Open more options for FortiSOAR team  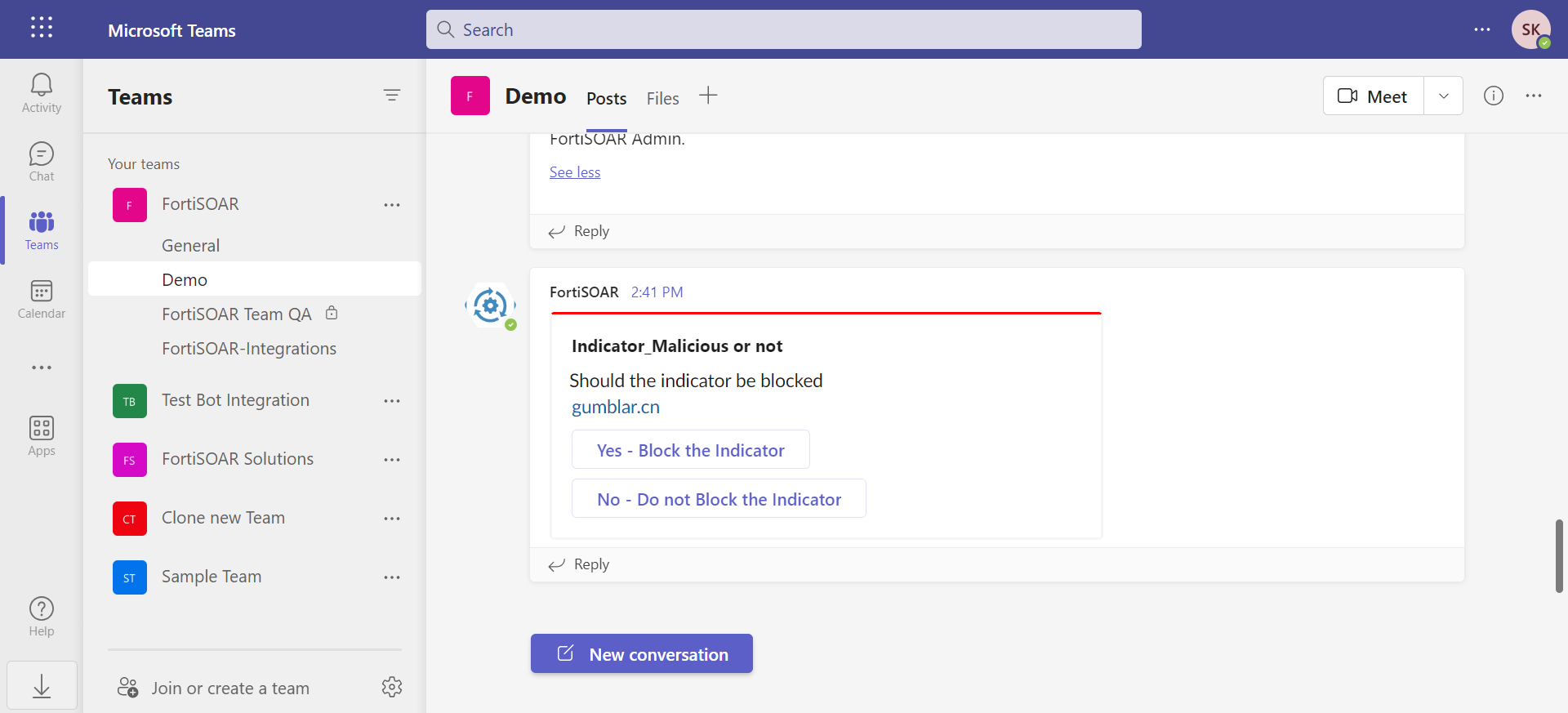click(392, 205)
